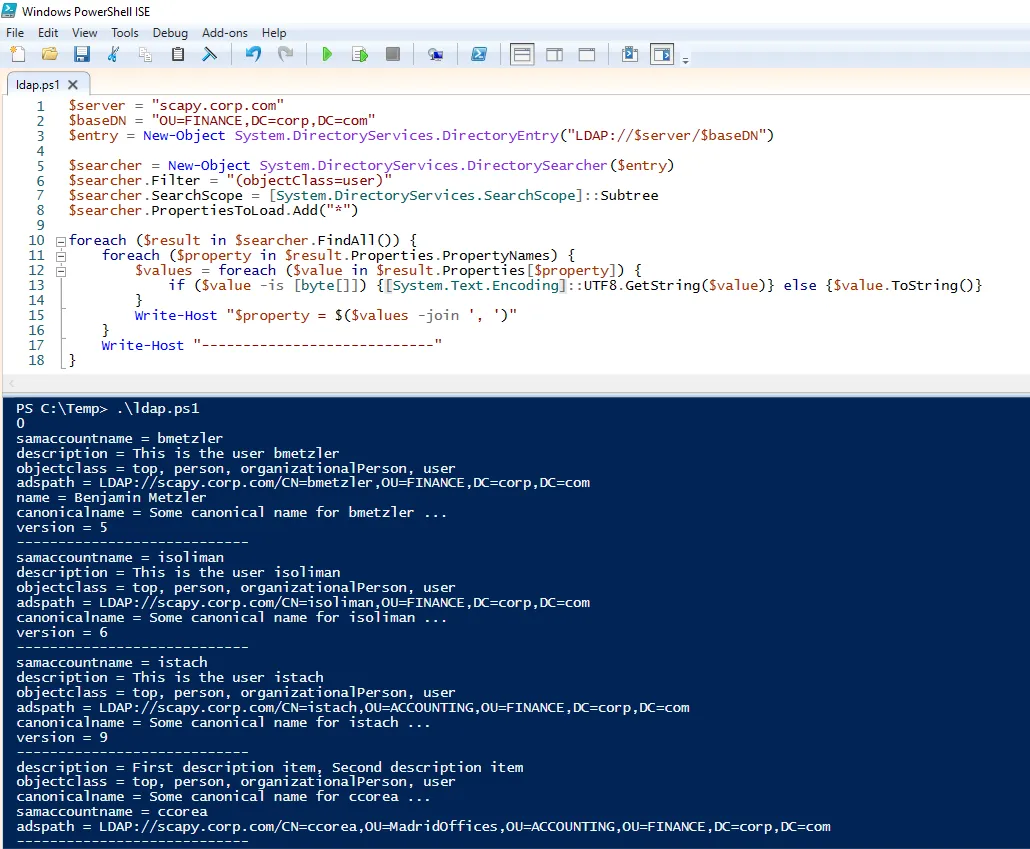Click console line "samaccountname = bmetzler"
The width and height of the screenshot is (1030, 849).
[120, 439]
